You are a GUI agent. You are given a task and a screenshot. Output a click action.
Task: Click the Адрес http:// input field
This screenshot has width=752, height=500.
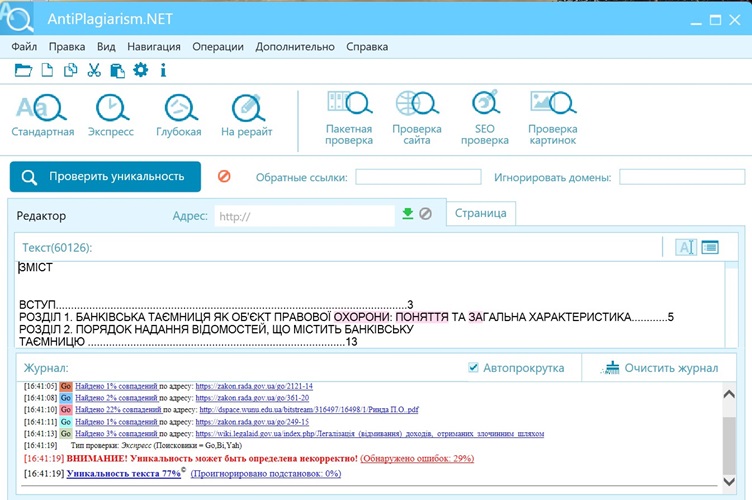pos(305,216)
